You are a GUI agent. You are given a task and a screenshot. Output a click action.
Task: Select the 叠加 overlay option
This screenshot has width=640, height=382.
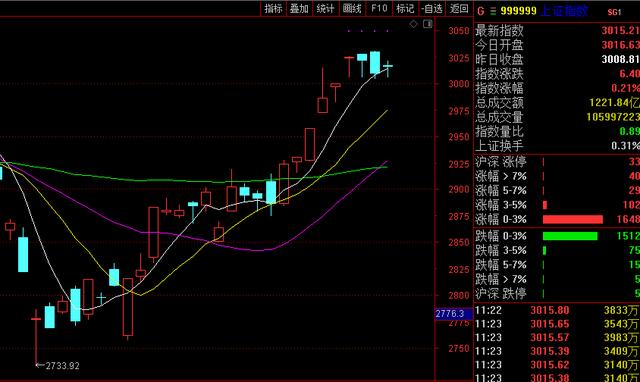coord(299,9)
